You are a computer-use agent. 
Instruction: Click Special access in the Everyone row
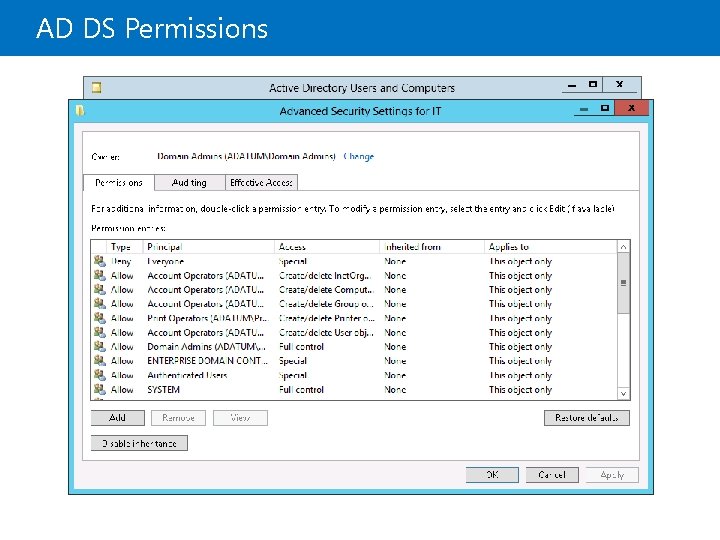point(292,261)
